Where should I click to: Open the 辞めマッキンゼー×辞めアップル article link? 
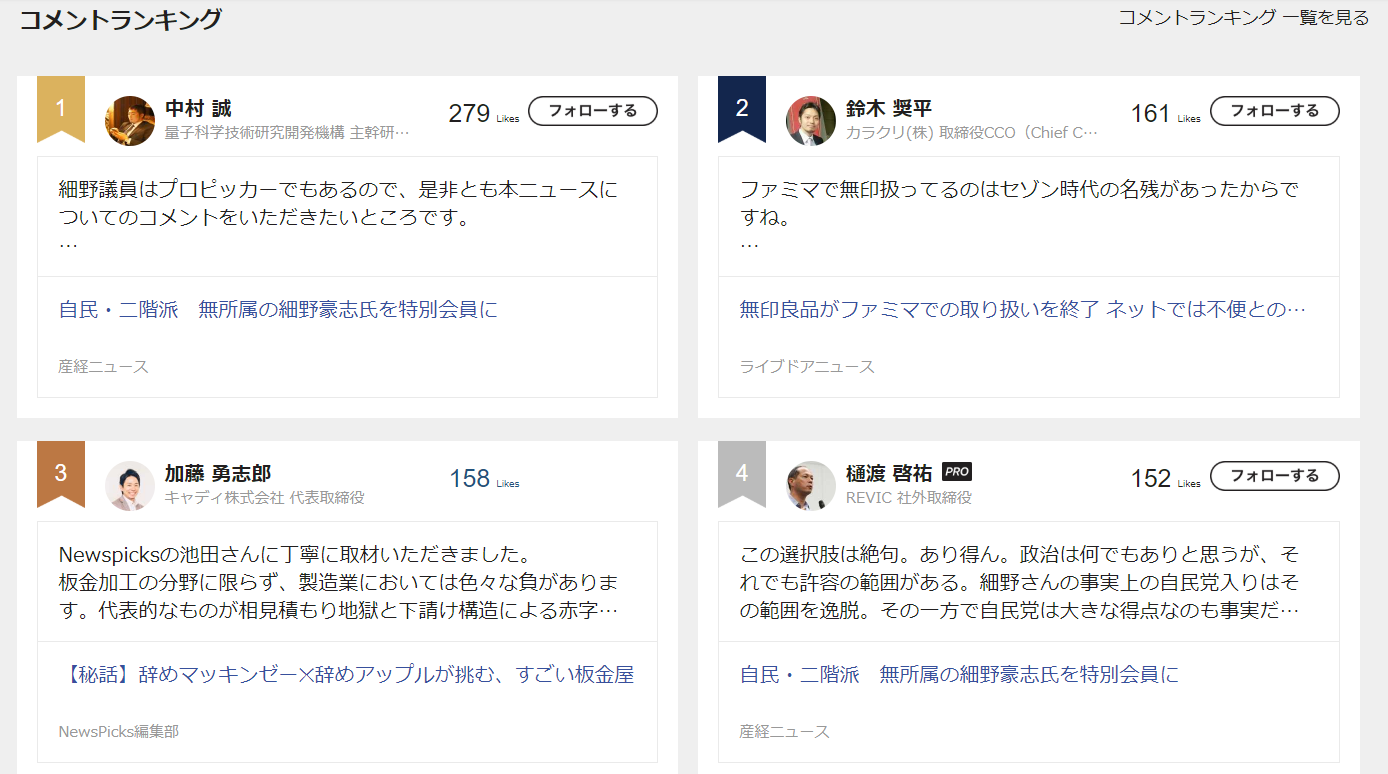tap(346, 675)
